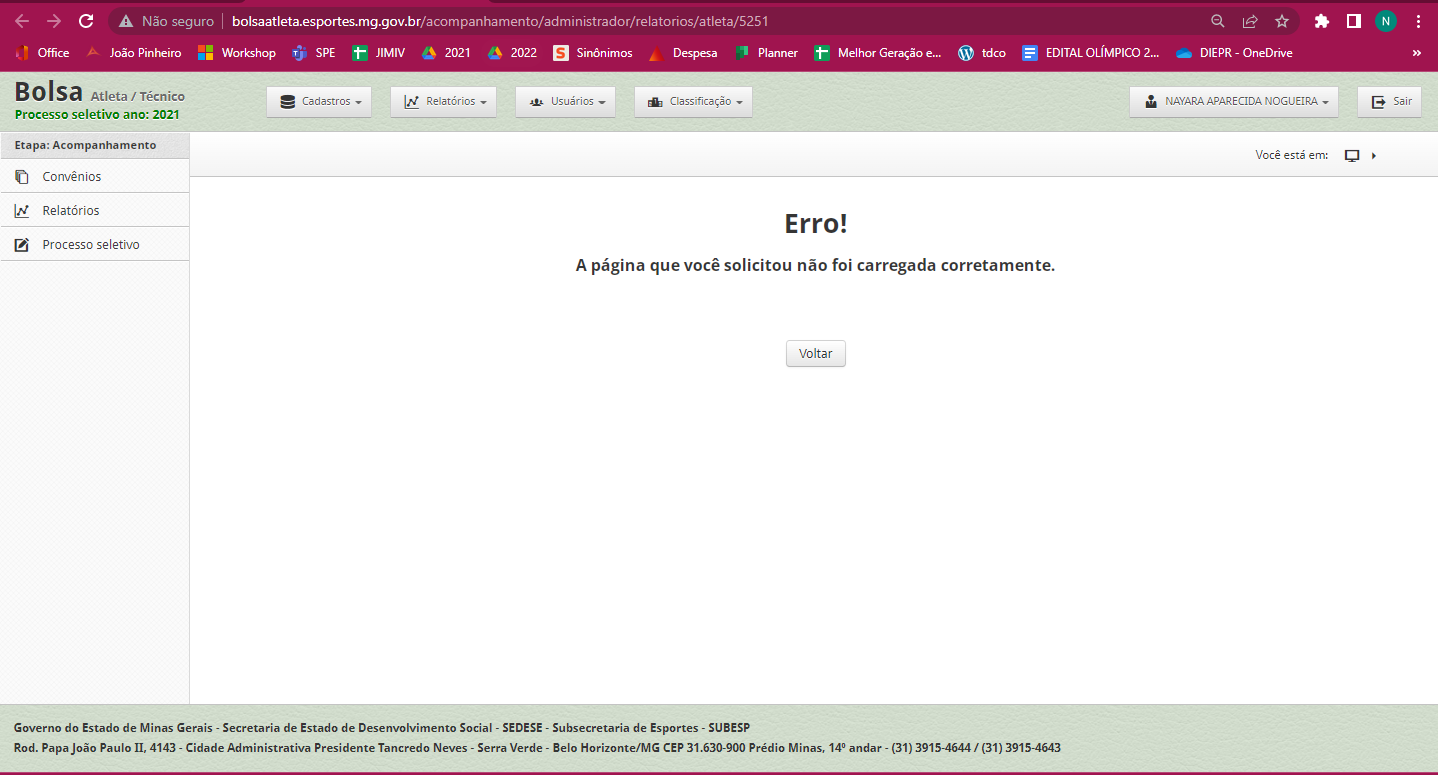Click the monitor icon beside 'Você está em'
Image resolution: width=1438 pixels, height=775 pixels.
point(1352,156)
